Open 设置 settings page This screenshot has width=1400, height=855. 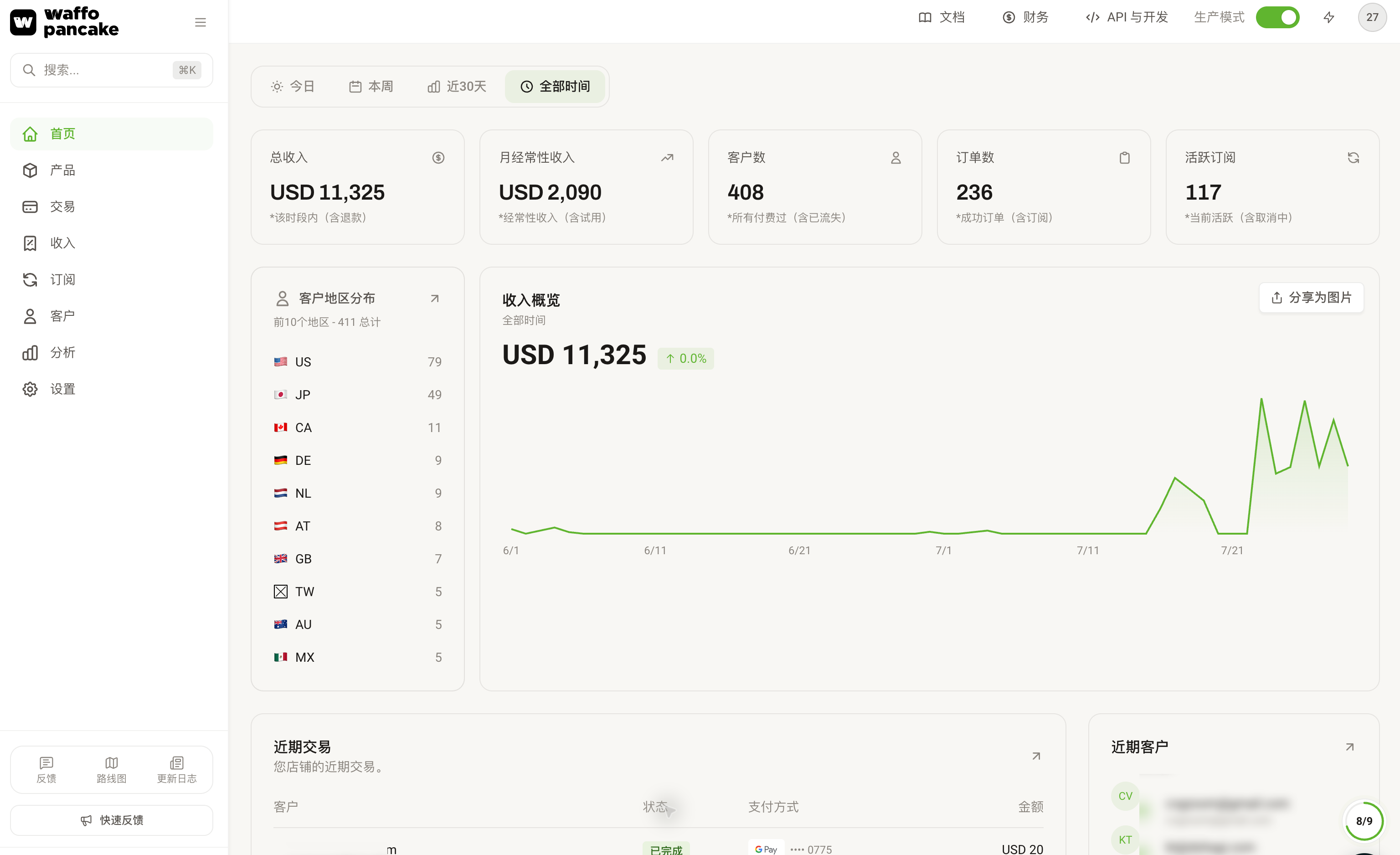pos(111,389)
